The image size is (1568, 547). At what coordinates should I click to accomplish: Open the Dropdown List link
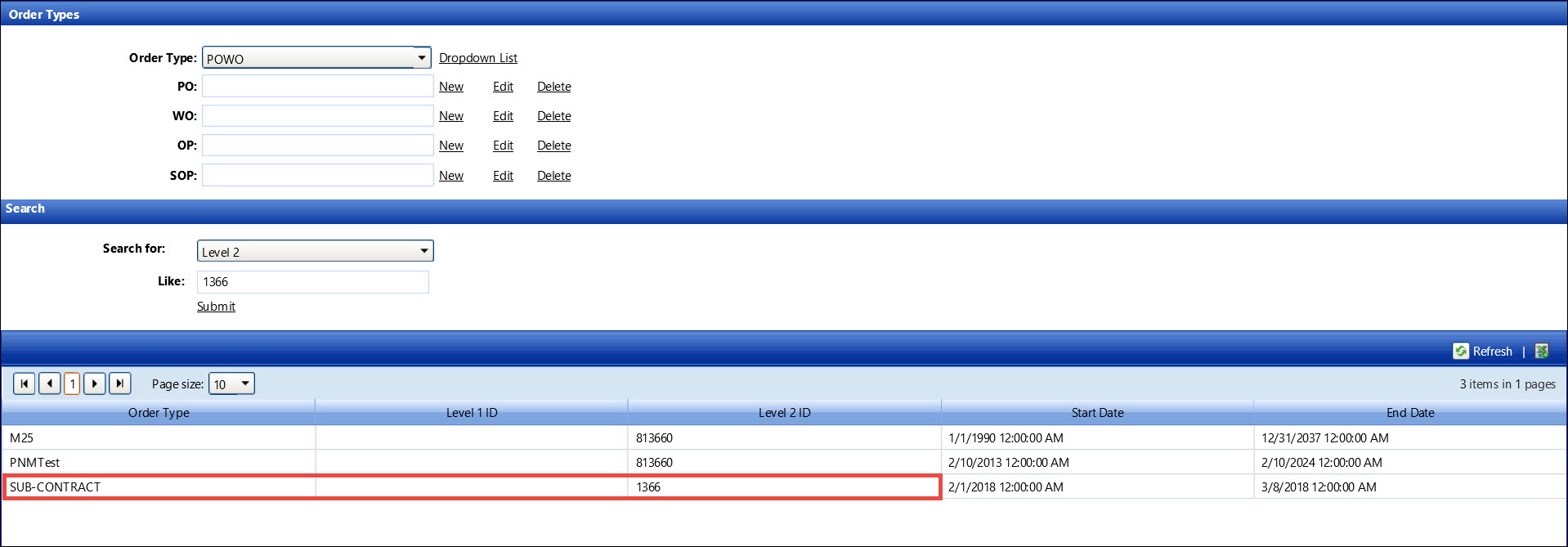(x=477, y=58)
